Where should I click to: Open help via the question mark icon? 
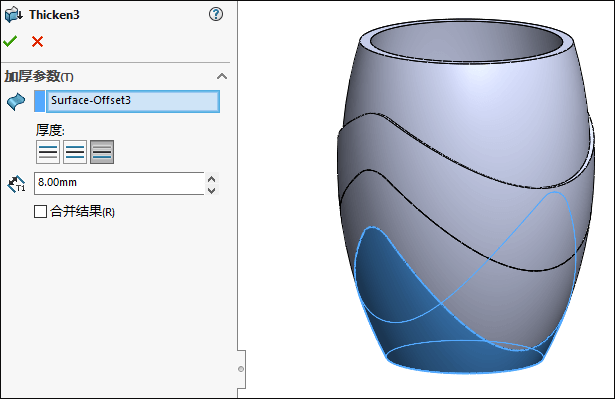[x=216, y=14]
